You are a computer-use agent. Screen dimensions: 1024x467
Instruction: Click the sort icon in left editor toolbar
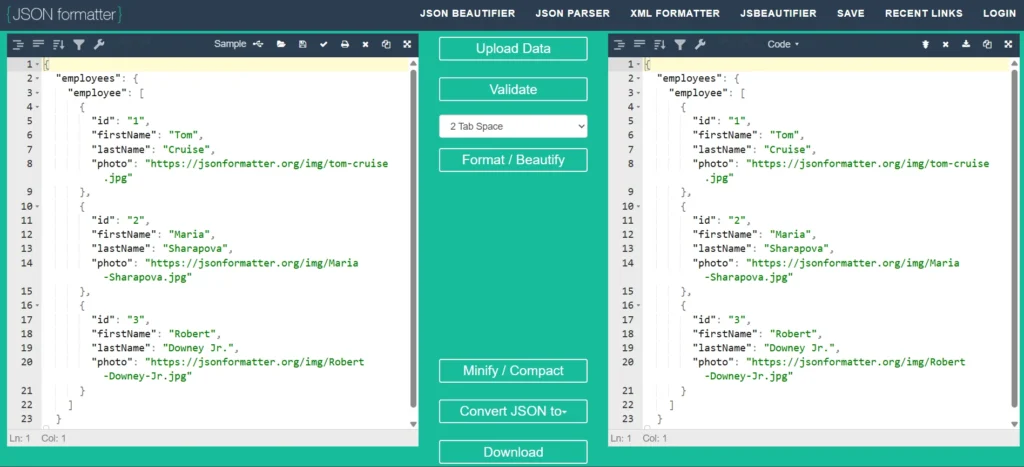tap(59, 44)
